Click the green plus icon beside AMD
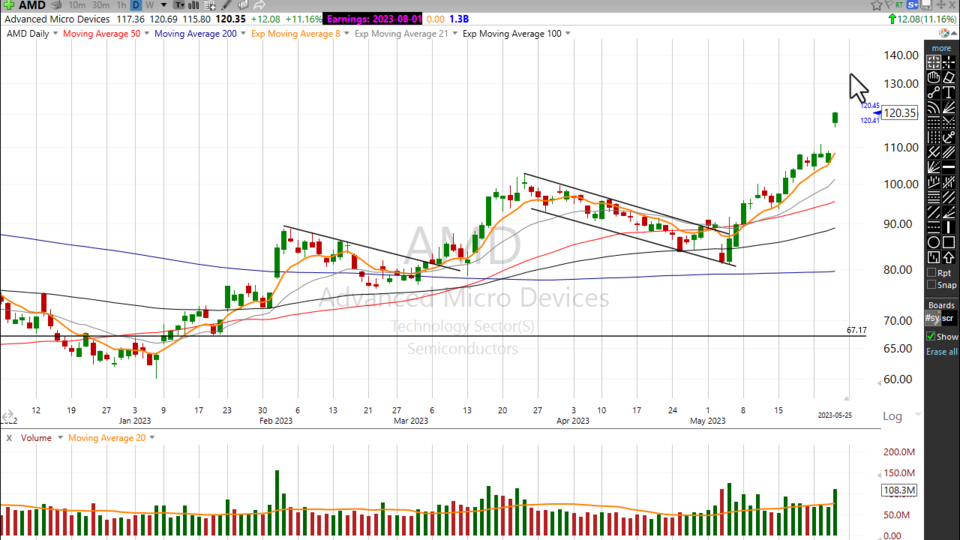This screenshot has height=540, width=960. [x=8, y=5]
